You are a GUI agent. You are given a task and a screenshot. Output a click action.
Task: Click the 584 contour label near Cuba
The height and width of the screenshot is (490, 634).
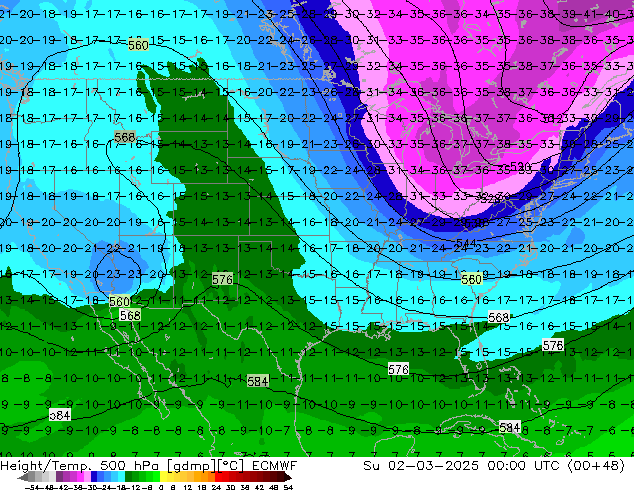coord(509,427)
